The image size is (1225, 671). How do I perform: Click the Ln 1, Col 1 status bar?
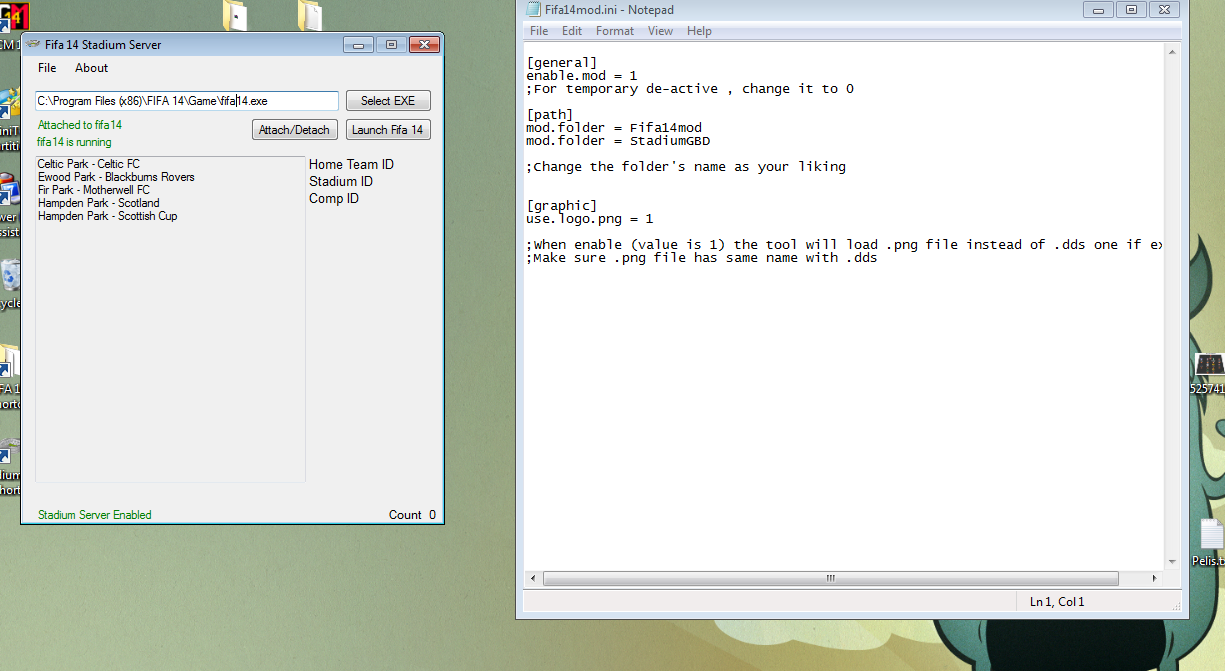[1057, 602]
